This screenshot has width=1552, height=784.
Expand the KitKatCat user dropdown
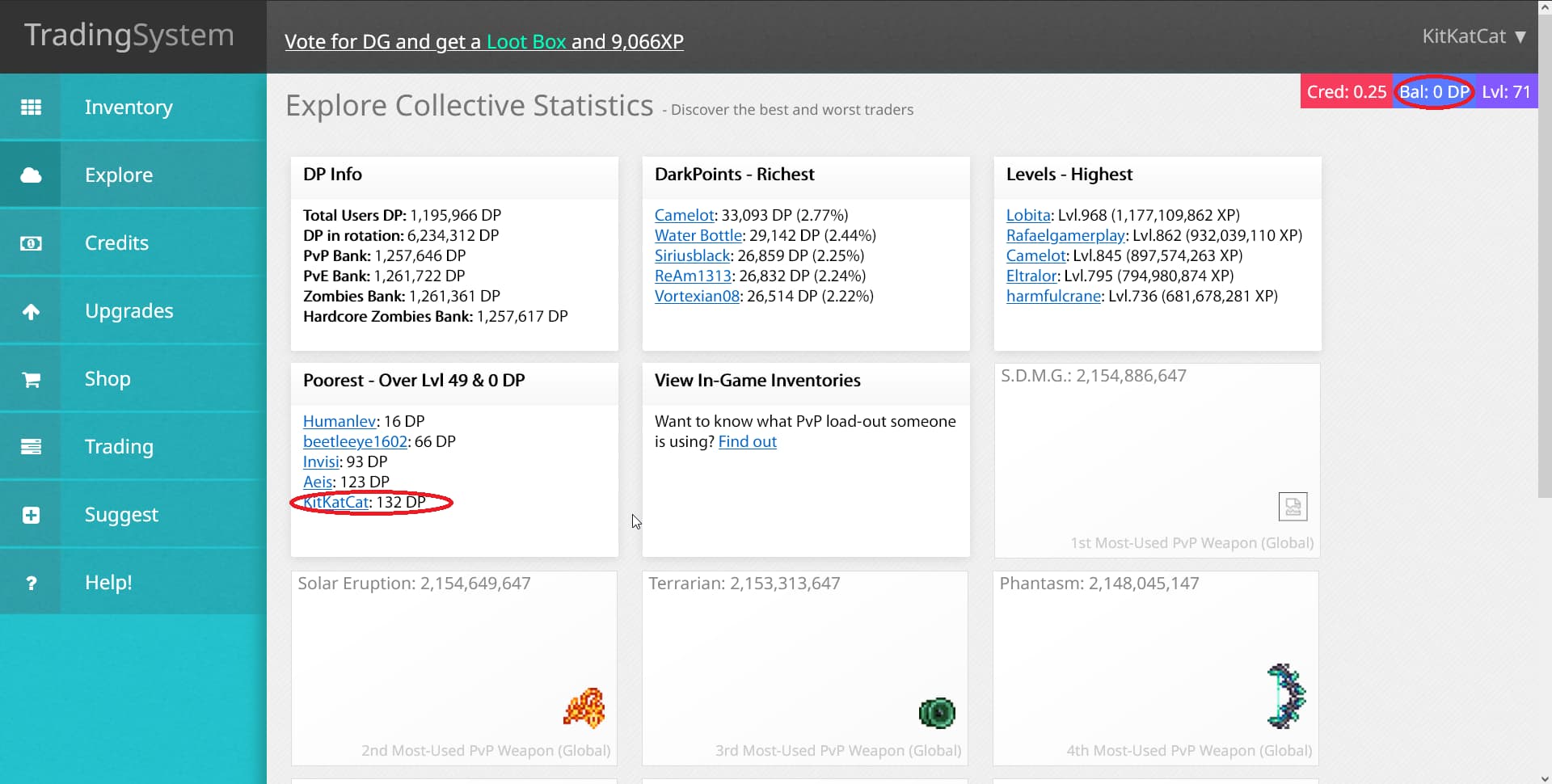[1474, 36]
